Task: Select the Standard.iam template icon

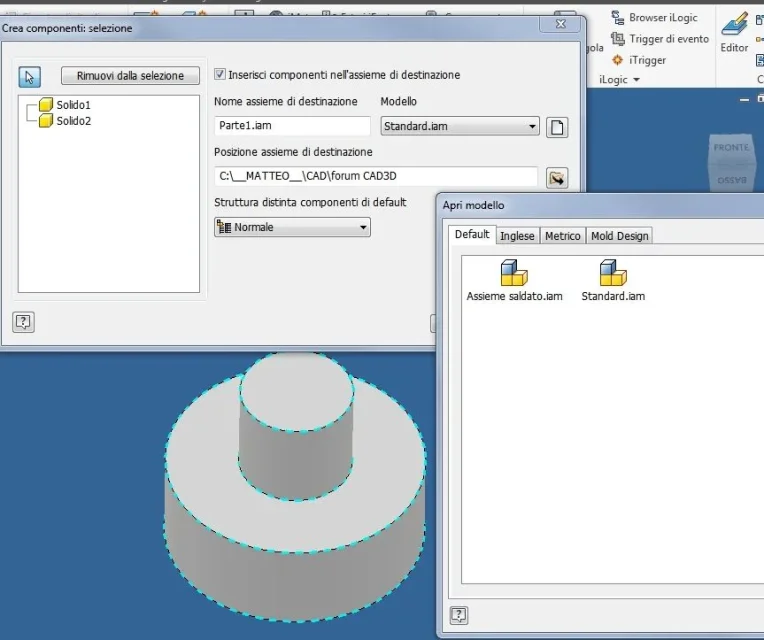Action: [x=613, y=273]
